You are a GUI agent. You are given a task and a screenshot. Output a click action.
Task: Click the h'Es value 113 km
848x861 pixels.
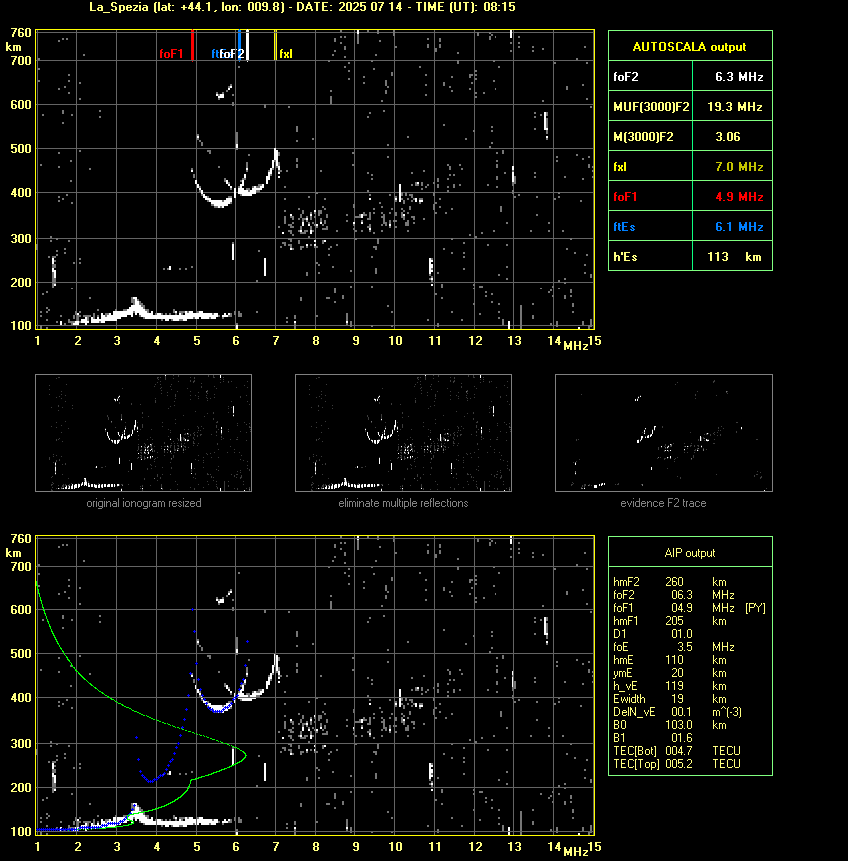[x=734, y=256]
